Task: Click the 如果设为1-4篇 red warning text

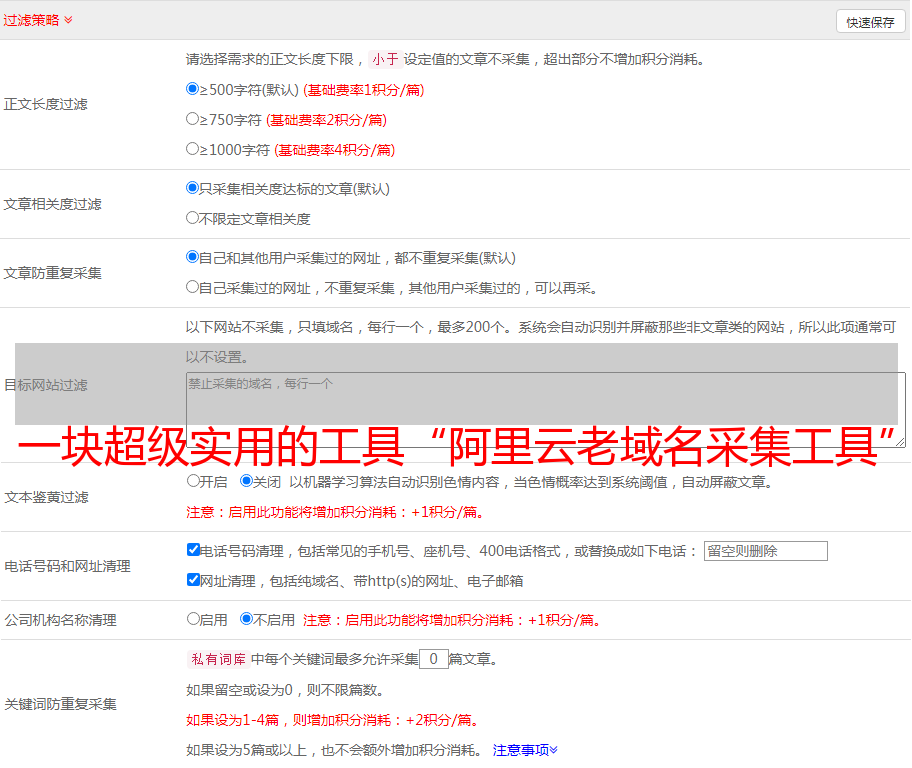Action: tap(333, 720)
